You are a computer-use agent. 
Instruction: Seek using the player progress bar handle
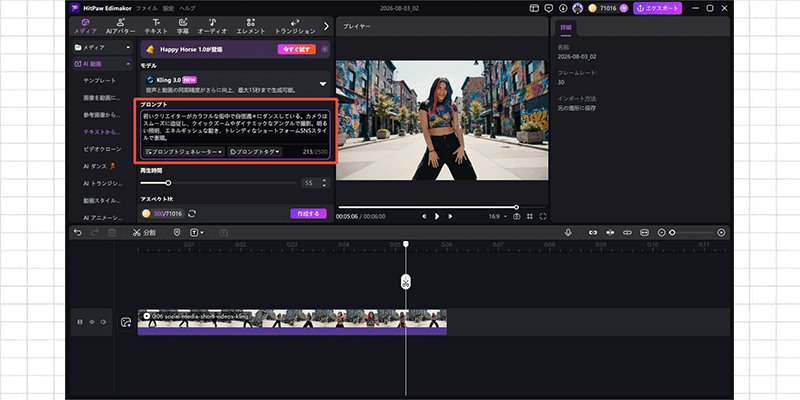tap(516, 207)
